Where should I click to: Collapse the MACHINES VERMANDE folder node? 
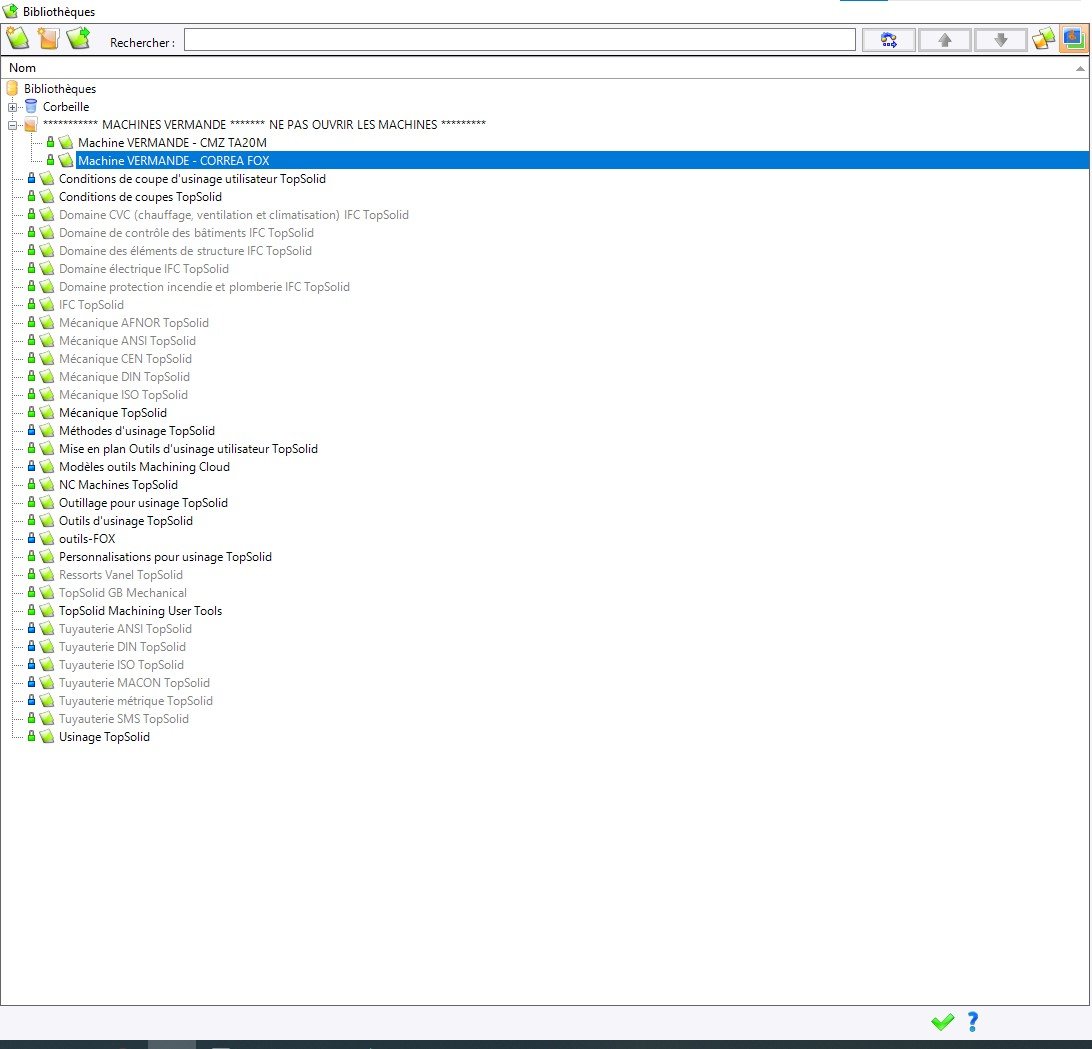click(12, 125)
